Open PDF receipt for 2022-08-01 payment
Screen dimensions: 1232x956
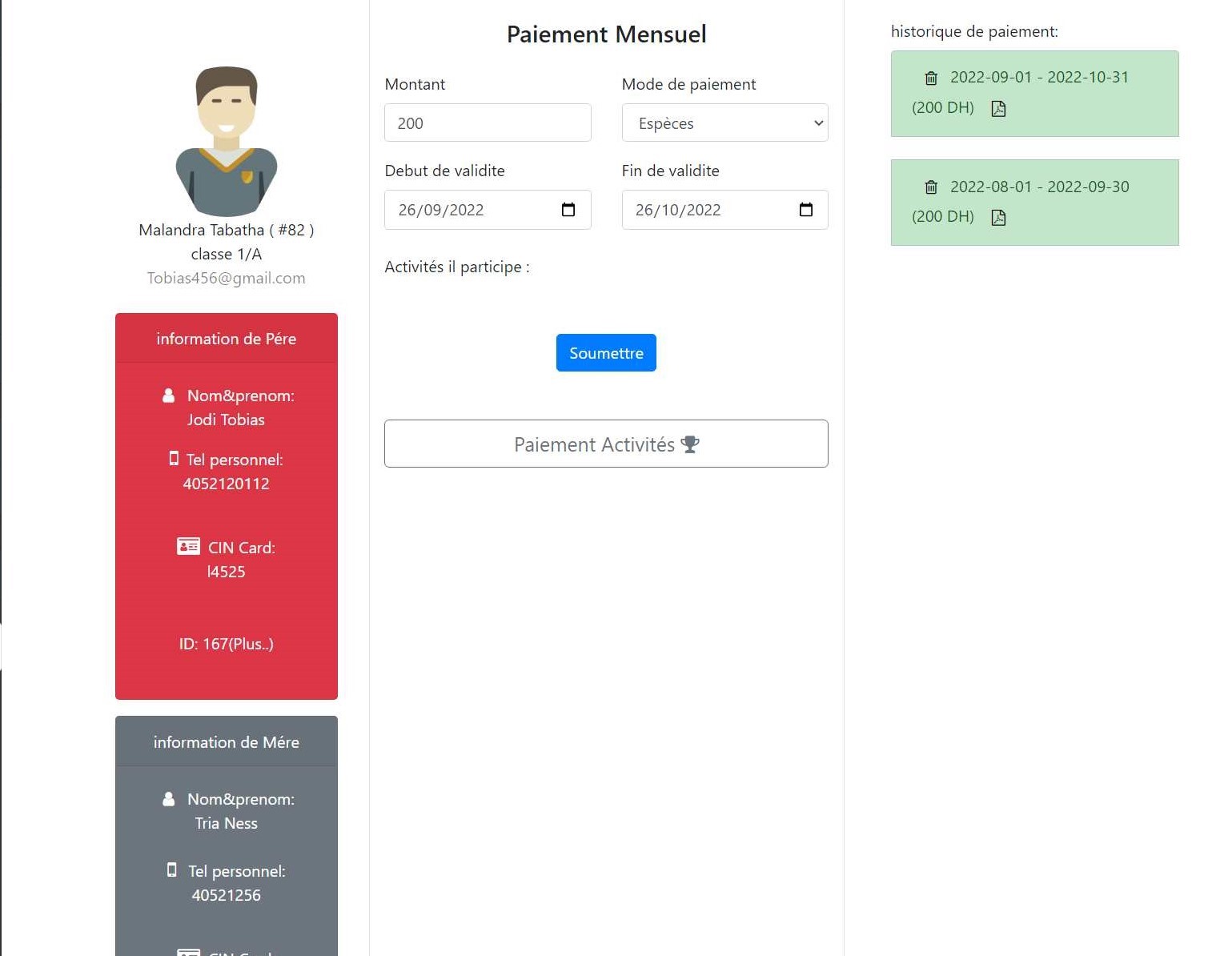tap(998, 218)
